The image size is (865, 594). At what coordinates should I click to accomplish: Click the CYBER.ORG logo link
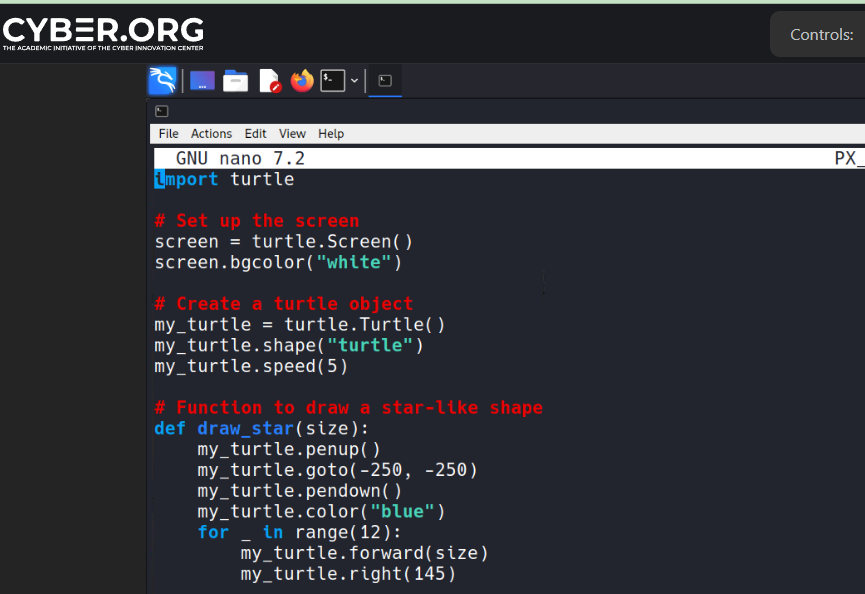pos(103,33)
